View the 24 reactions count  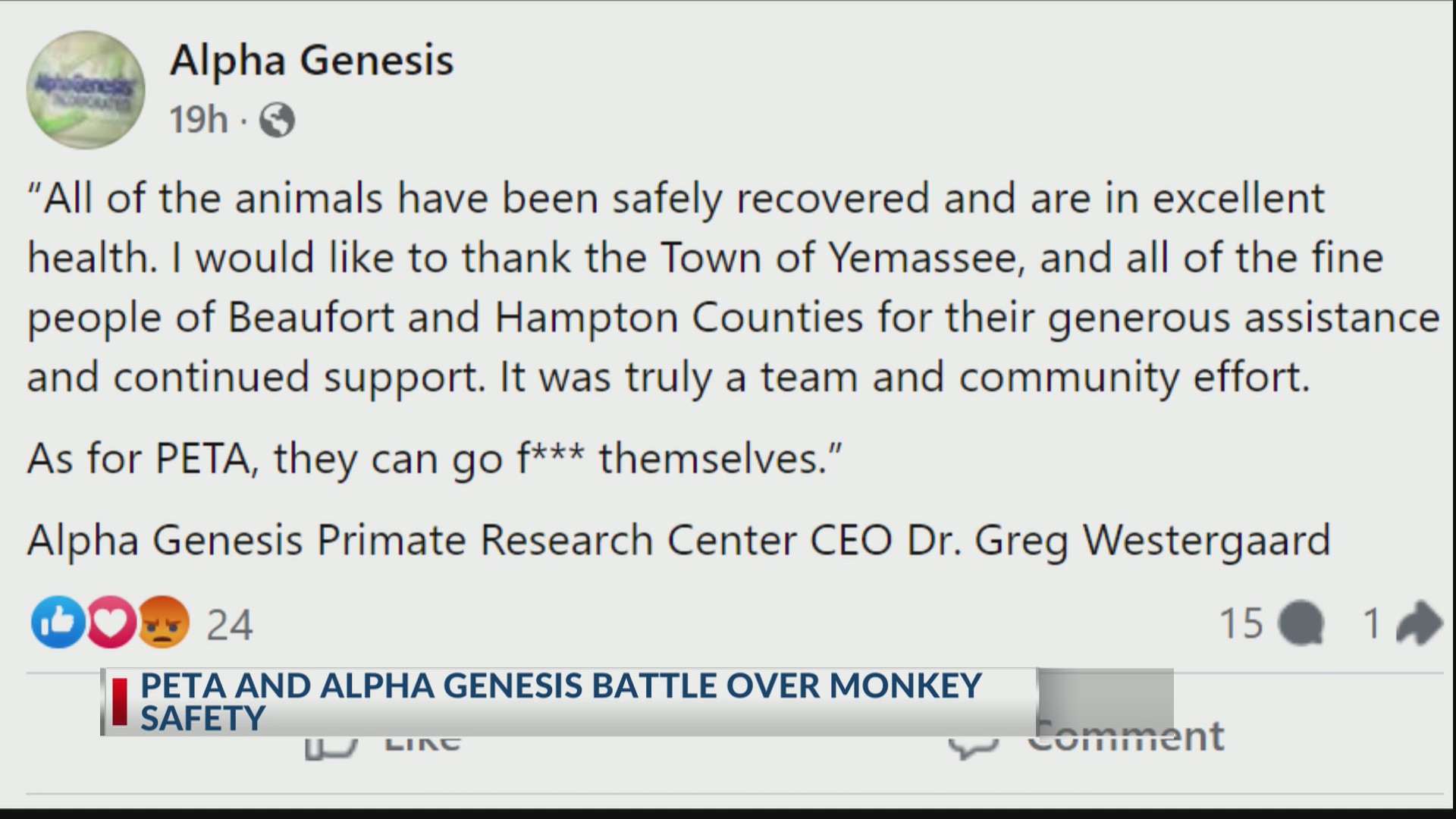click(229, 623)
